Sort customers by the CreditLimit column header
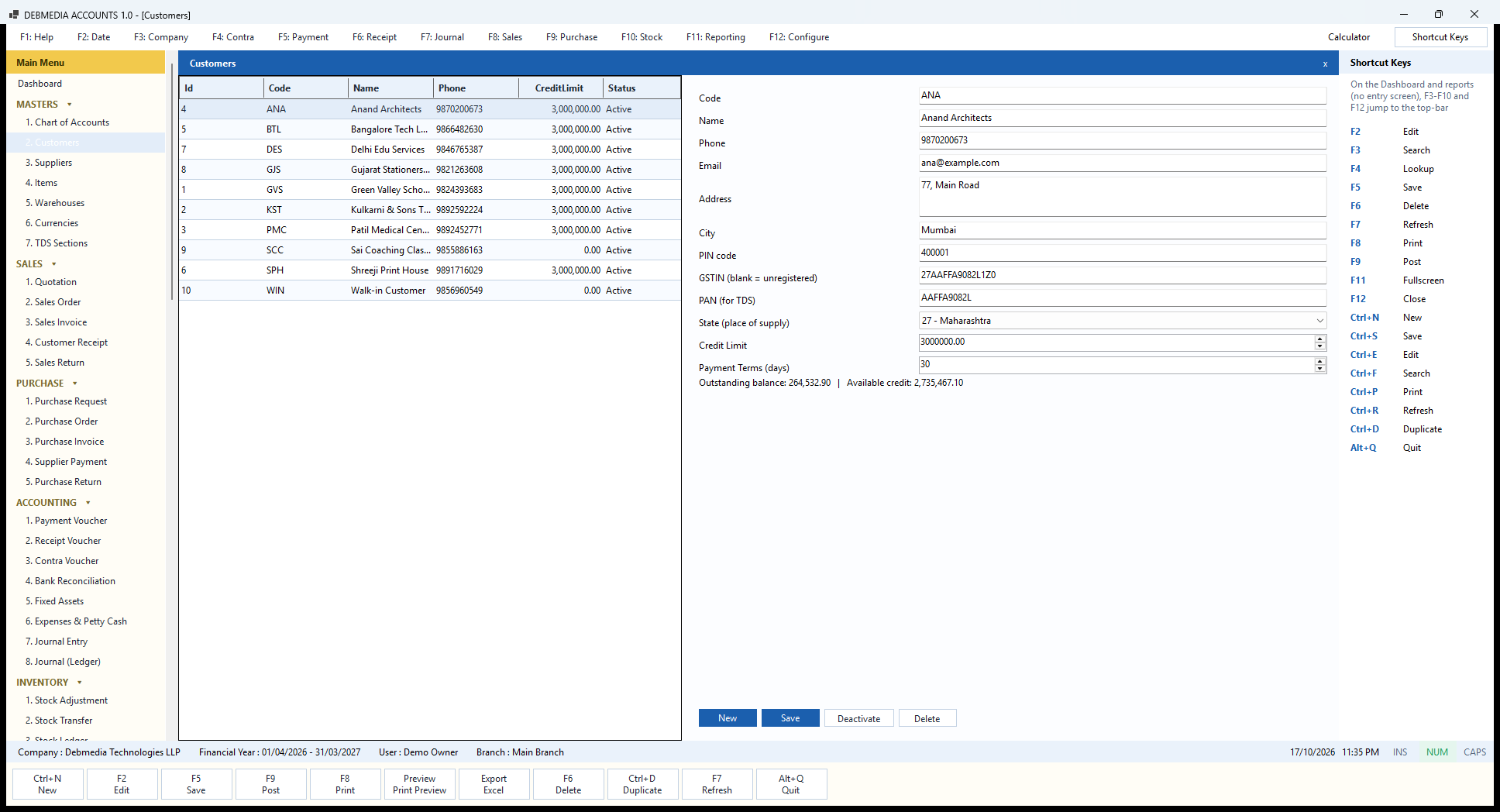This screenshot has height=812, width=1500. coord(560,88)
